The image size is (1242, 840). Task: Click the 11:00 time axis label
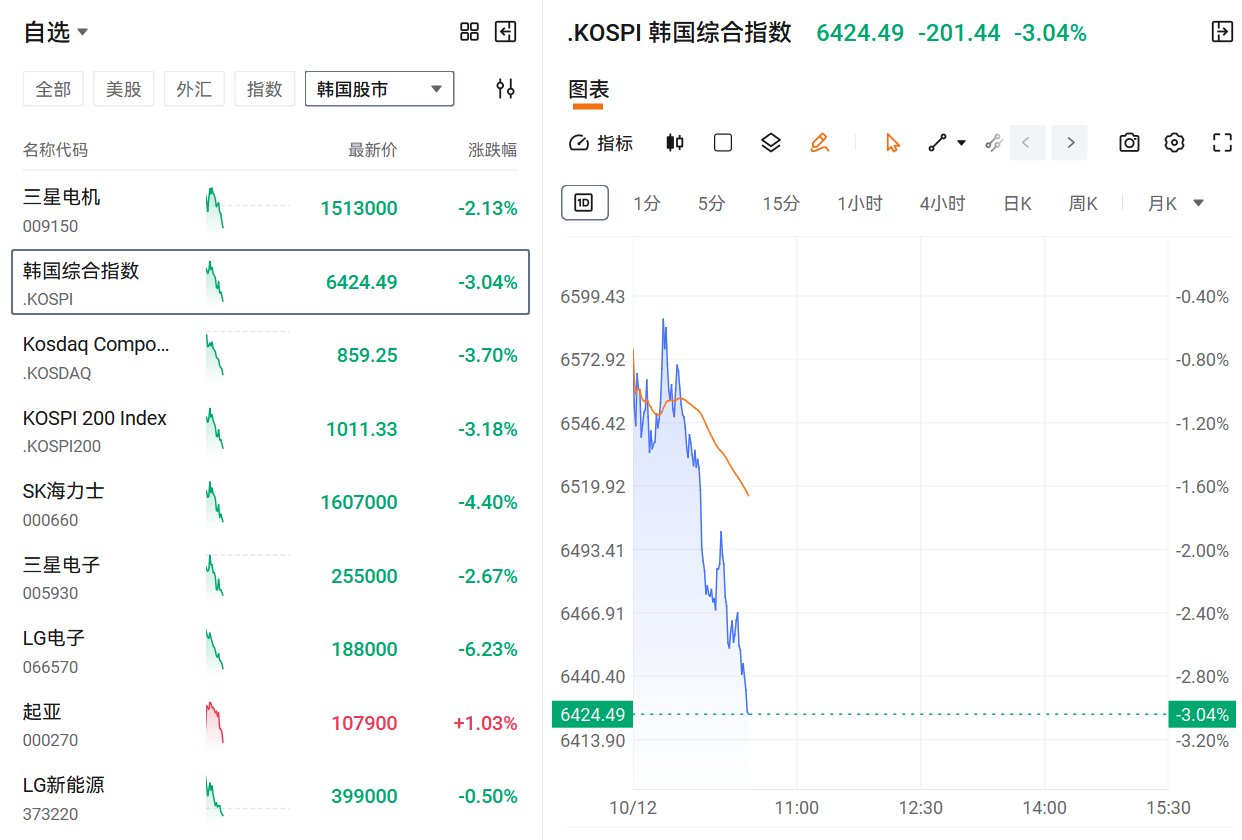point(796,808)
